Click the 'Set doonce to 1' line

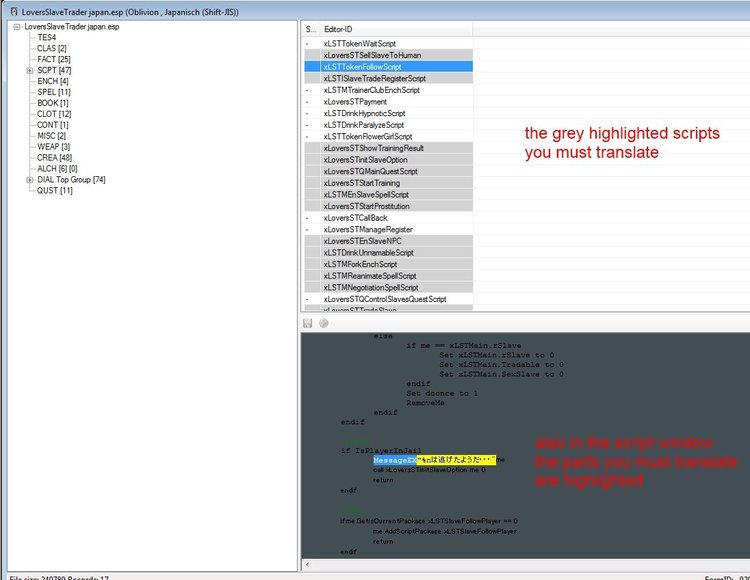coord(442,393)
